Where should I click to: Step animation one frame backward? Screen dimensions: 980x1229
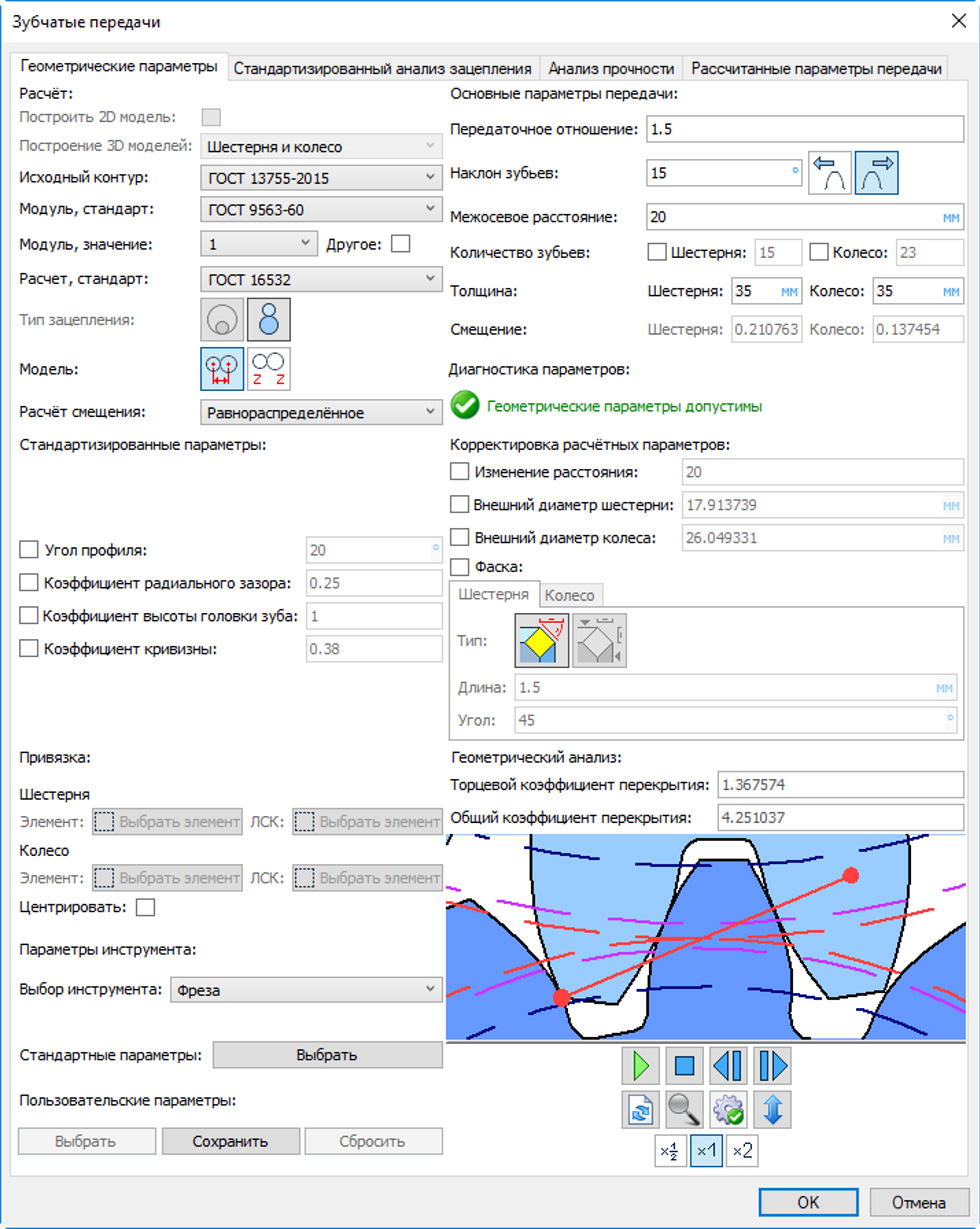click(729, 1066)
